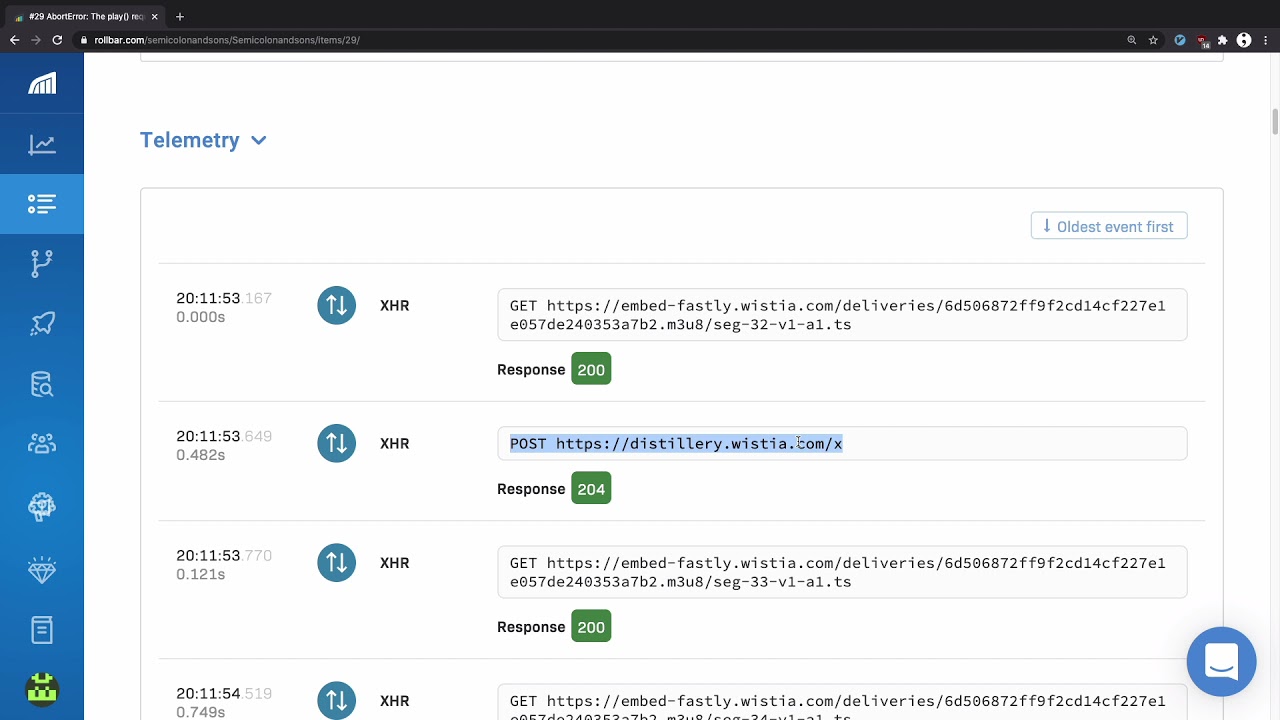Open the Chrome extensions puzzle icon
Viewport: 1280px width, 720px height.
click(1222, 40)
